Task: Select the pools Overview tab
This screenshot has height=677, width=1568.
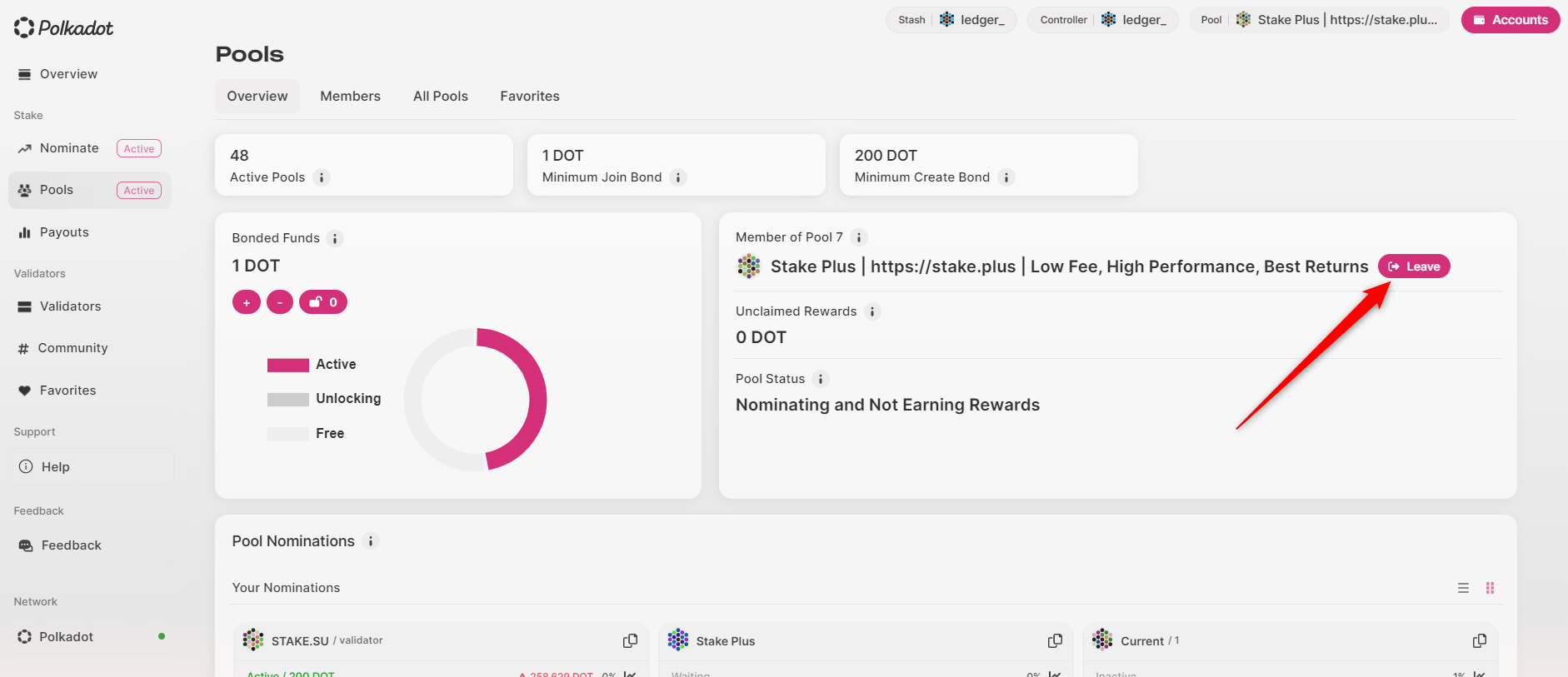Action: click(257, 97)
